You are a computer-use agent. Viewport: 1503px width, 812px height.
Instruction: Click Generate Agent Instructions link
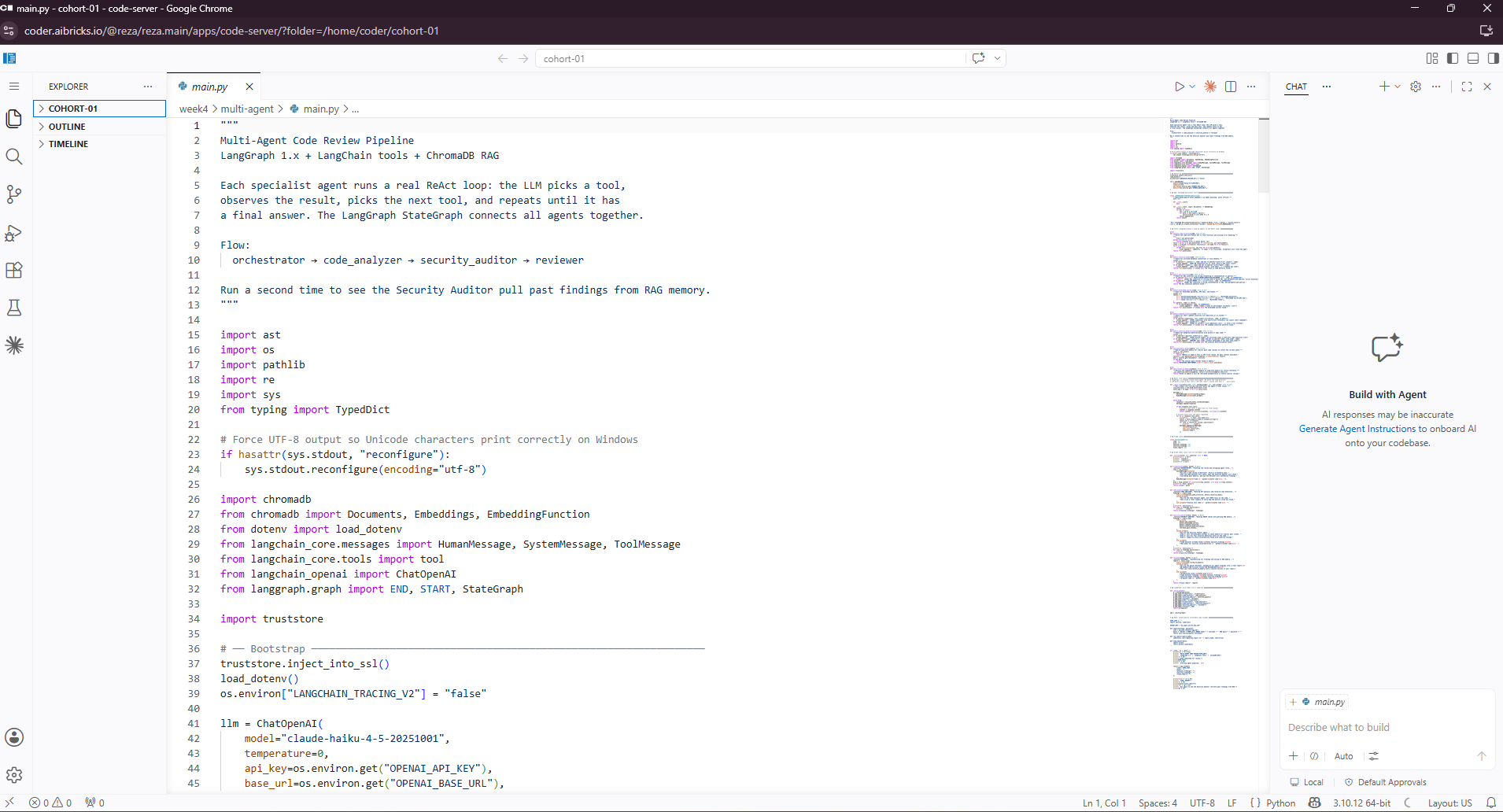pos(1357,429)
